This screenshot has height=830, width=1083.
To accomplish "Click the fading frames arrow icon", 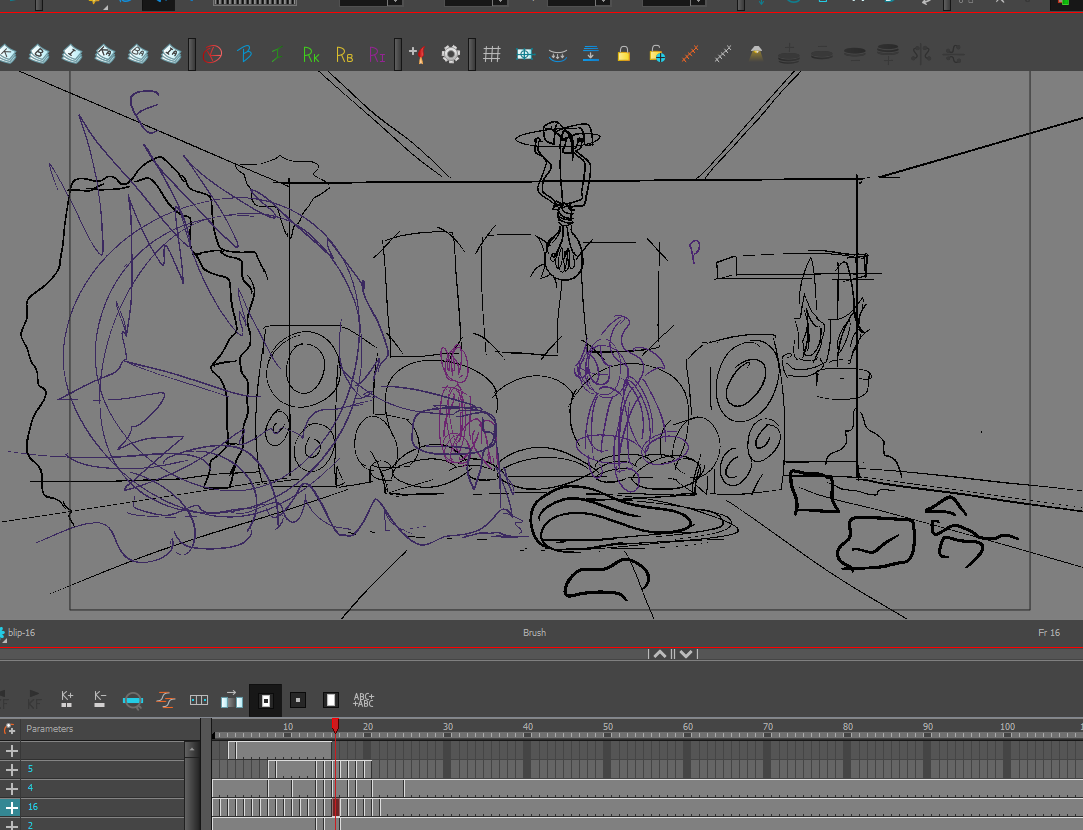I will (231, 699).
